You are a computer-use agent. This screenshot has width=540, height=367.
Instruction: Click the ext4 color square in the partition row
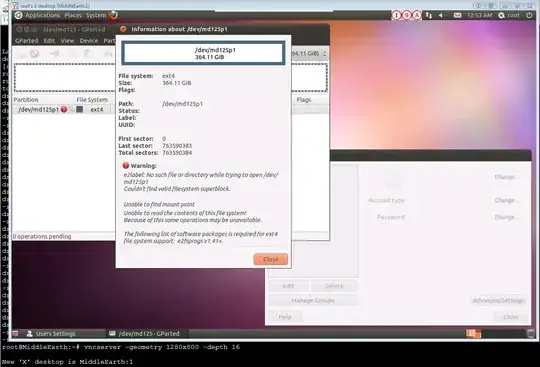click(80, 109)
